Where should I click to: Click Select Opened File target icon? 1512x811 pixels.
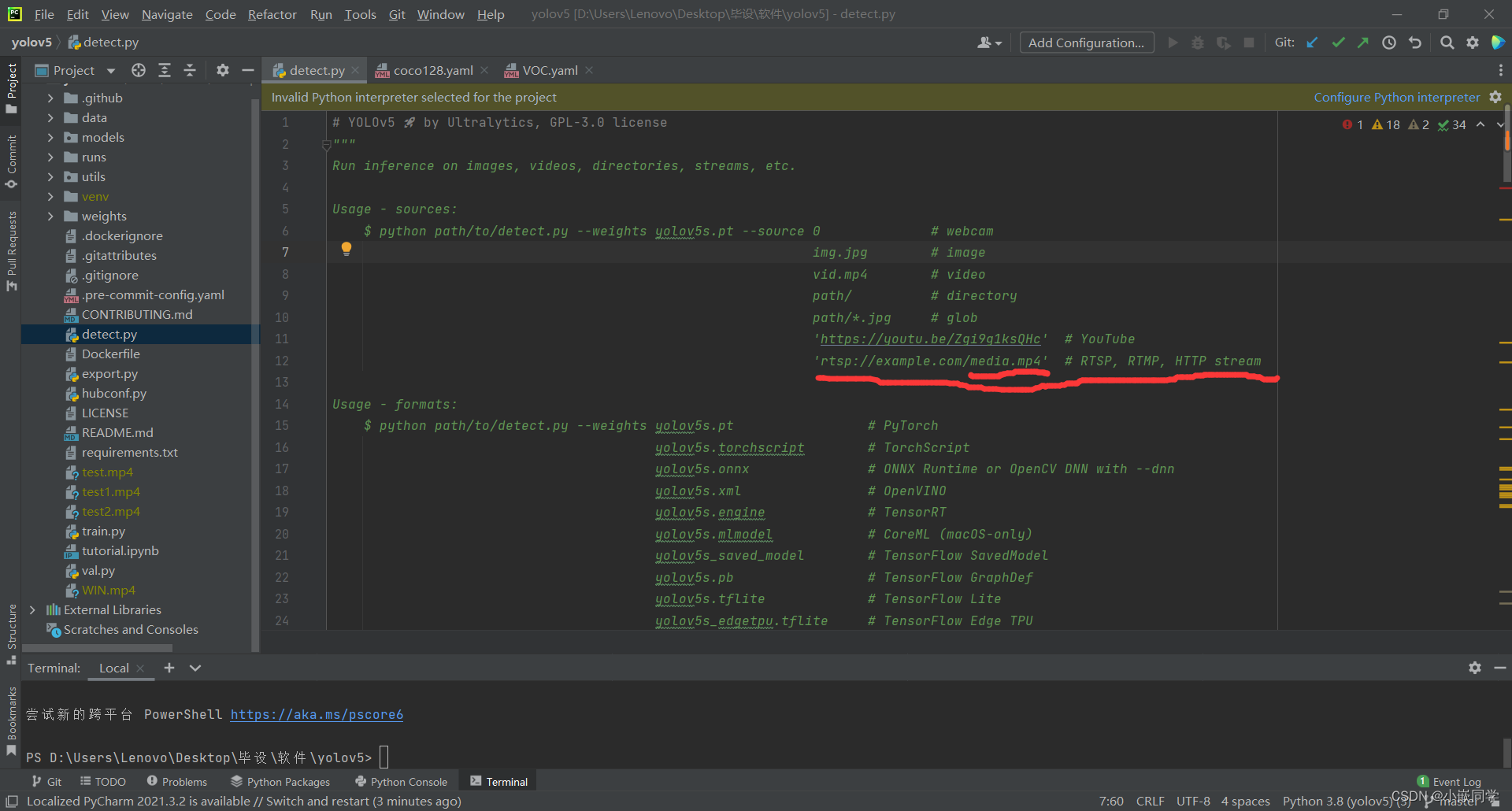139,70
